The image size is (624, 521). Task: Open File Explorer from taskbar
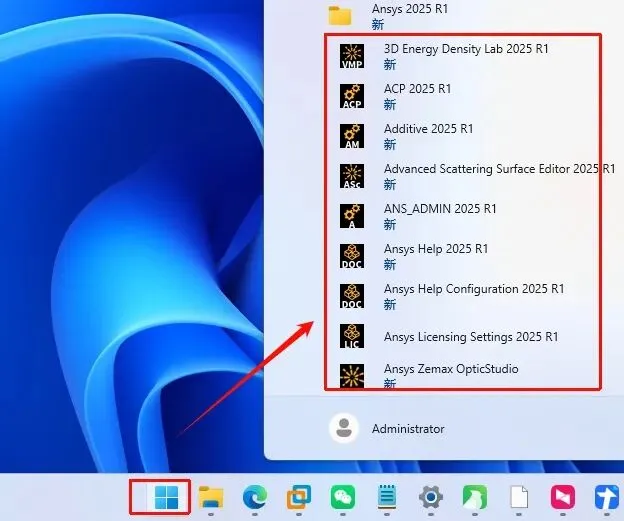pyautogui.click(x=211, y=498)
